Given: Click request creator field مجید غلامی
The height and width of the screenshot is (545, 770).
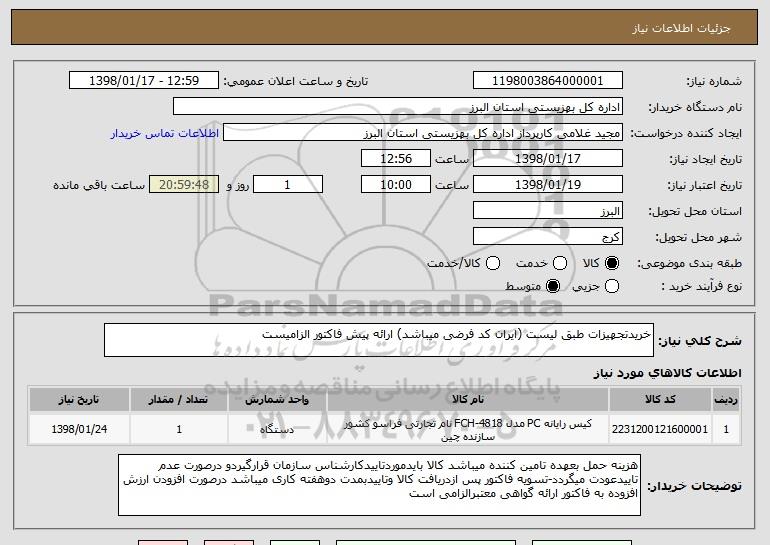Looking at the screenshot, I should point(423,133).
